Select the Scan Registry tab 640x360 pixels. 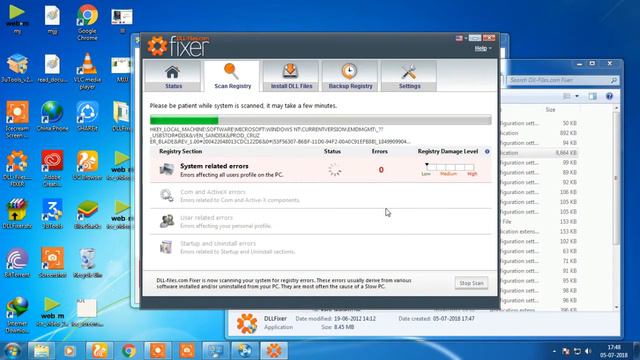(x=232, y=76)
